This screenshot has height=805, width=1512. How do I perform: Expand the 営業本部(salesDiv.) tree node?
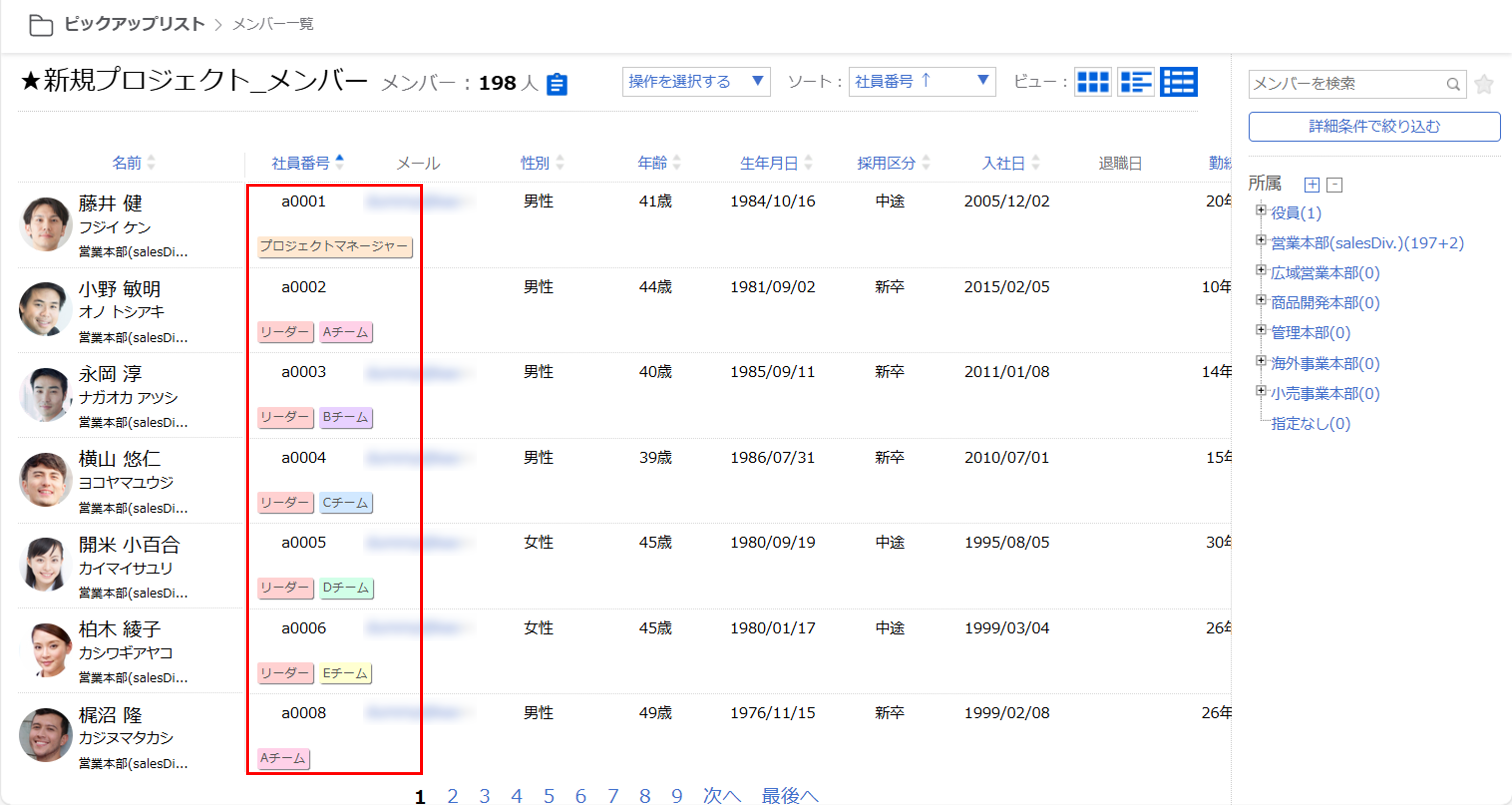tap(1260, 240)
